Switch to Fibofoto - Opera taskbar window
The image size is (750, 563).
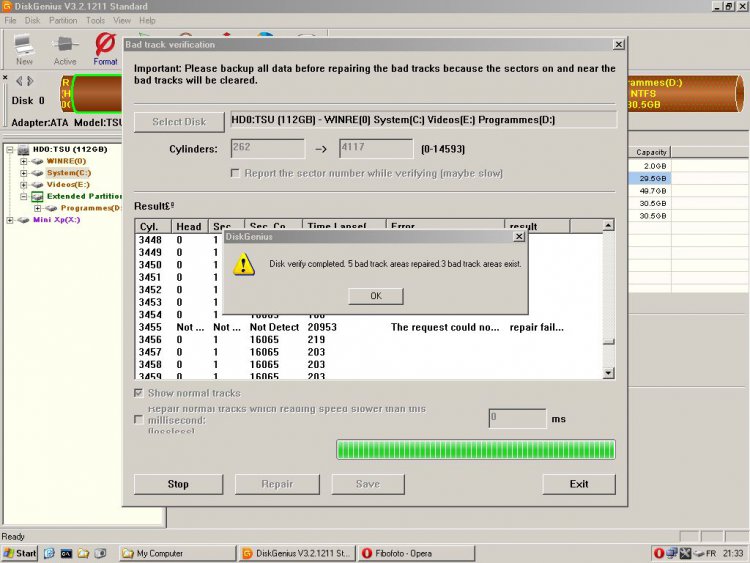pyautogui.click(x=417, y=553)
